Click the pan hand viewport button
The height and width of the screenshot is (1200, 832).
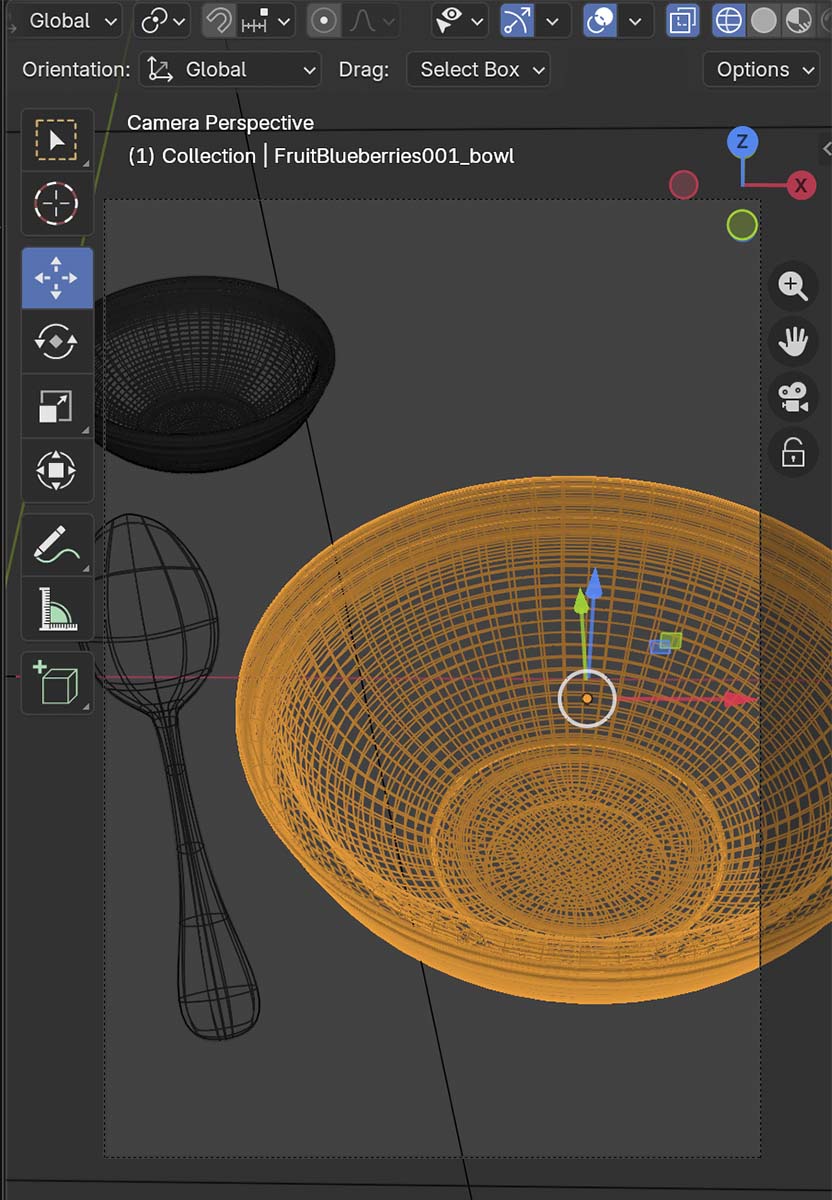click(x=793, y=342)
